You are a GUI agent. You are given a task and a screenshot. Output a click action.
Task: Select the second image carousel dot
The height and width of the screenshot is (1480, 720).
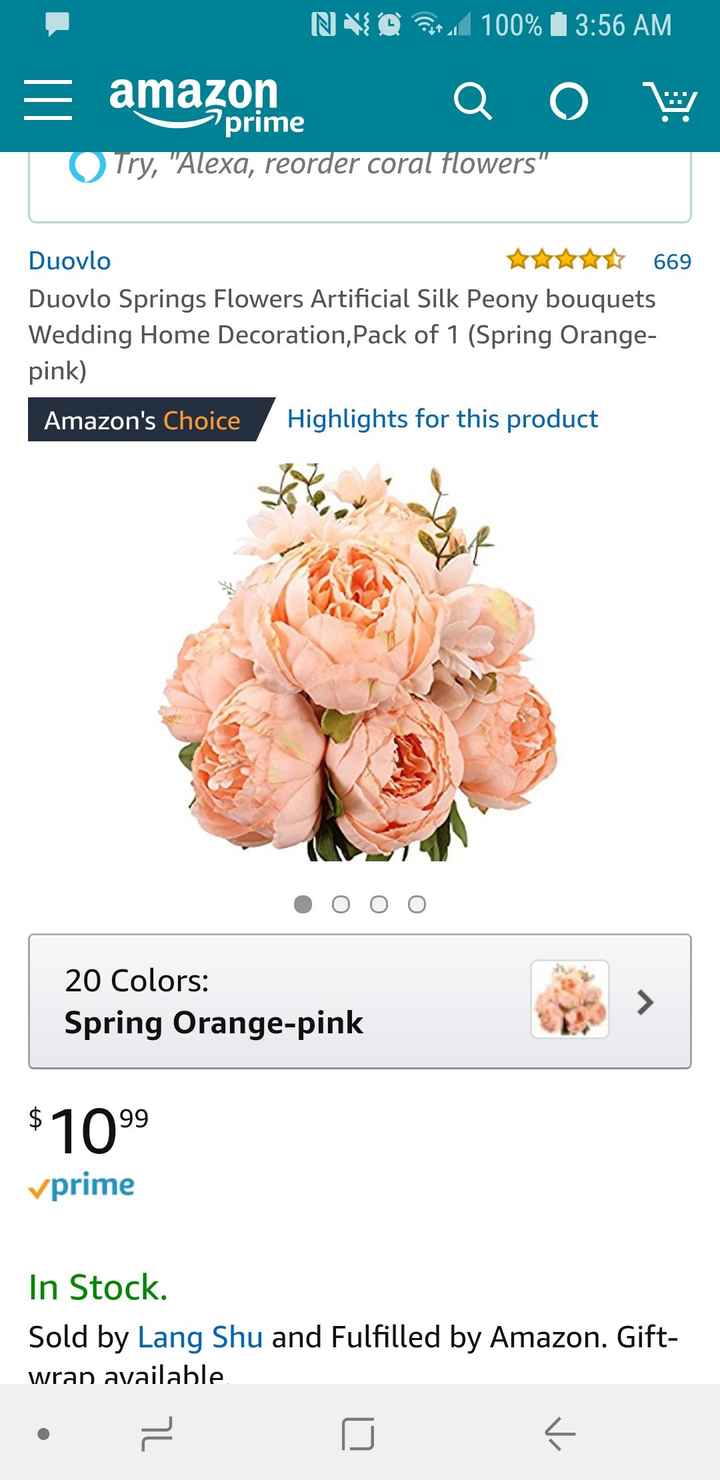click(341, 904)
